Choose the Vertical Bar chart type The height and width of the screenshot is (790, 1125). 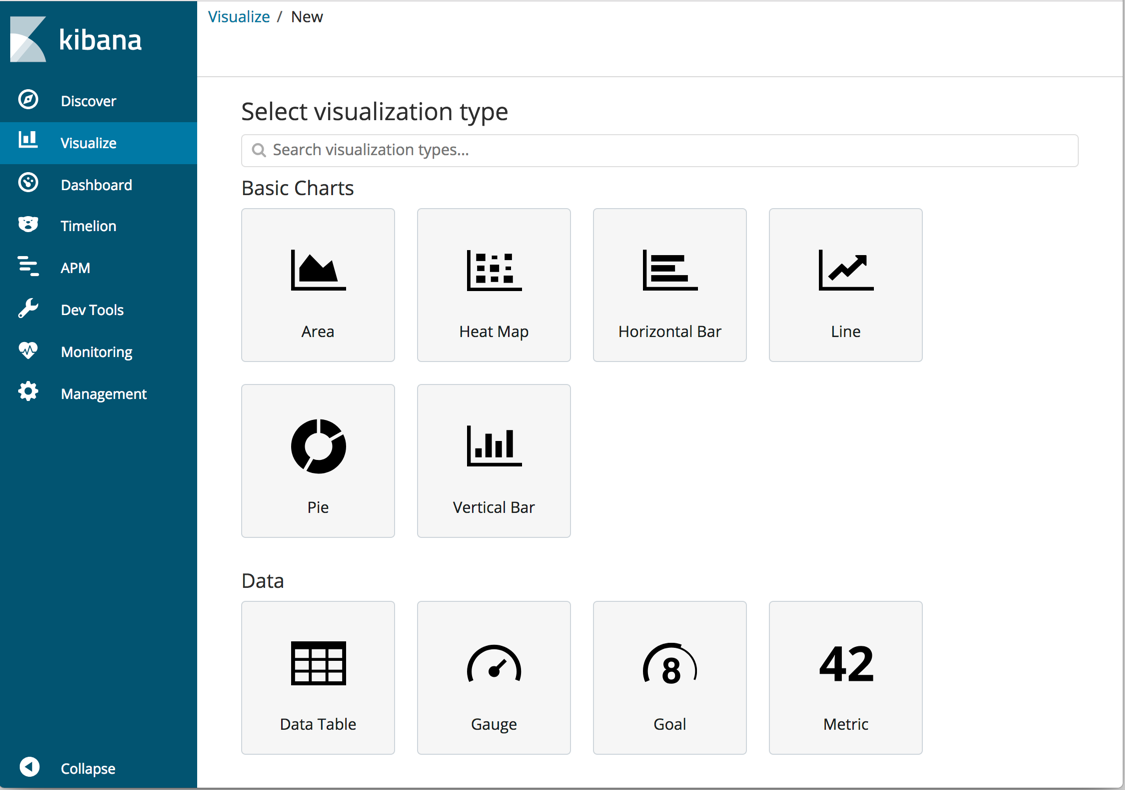pos(493,460)
